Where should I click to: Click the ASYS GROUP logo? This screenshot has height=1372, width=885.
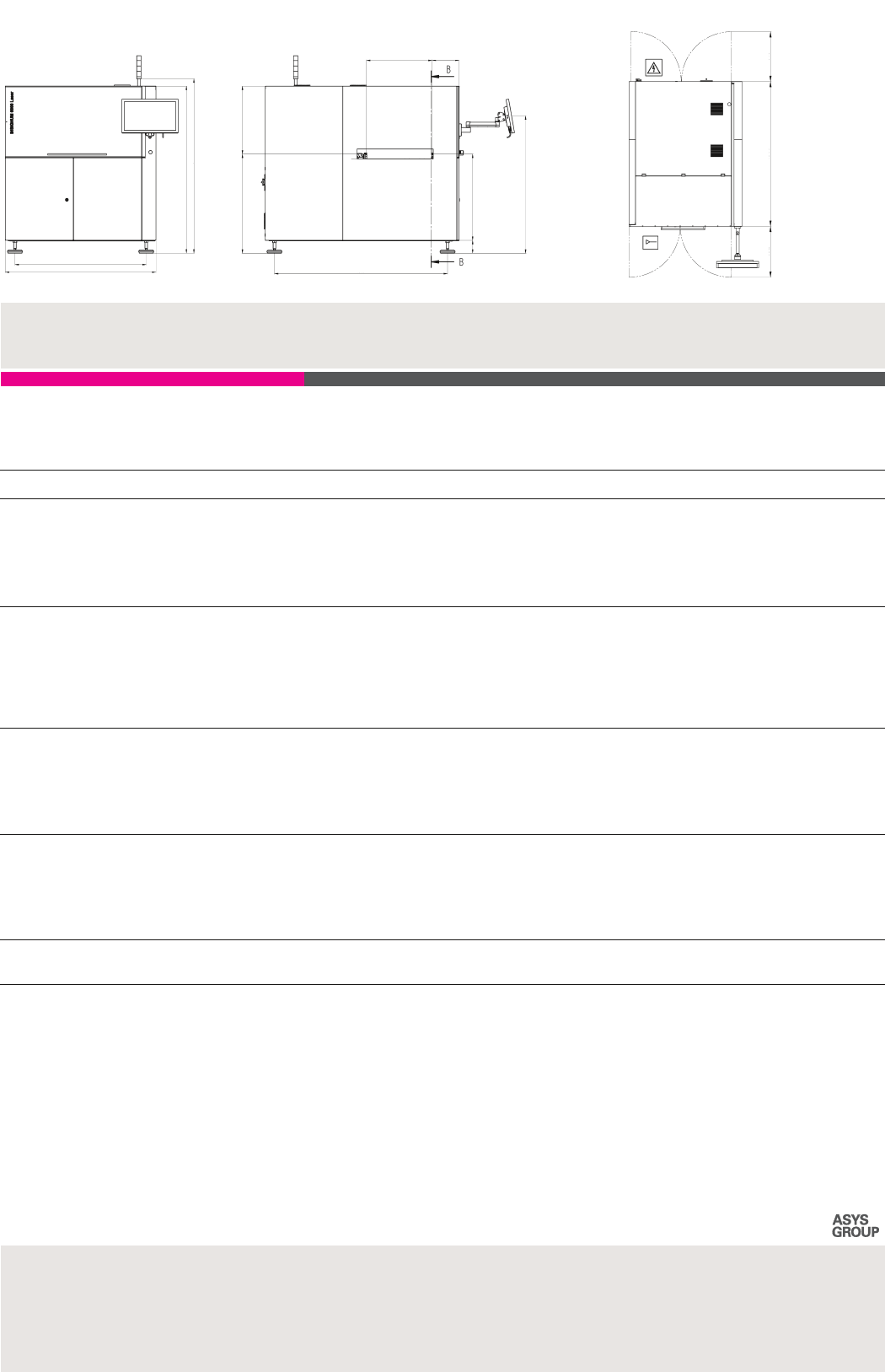tap(855, 1225)
